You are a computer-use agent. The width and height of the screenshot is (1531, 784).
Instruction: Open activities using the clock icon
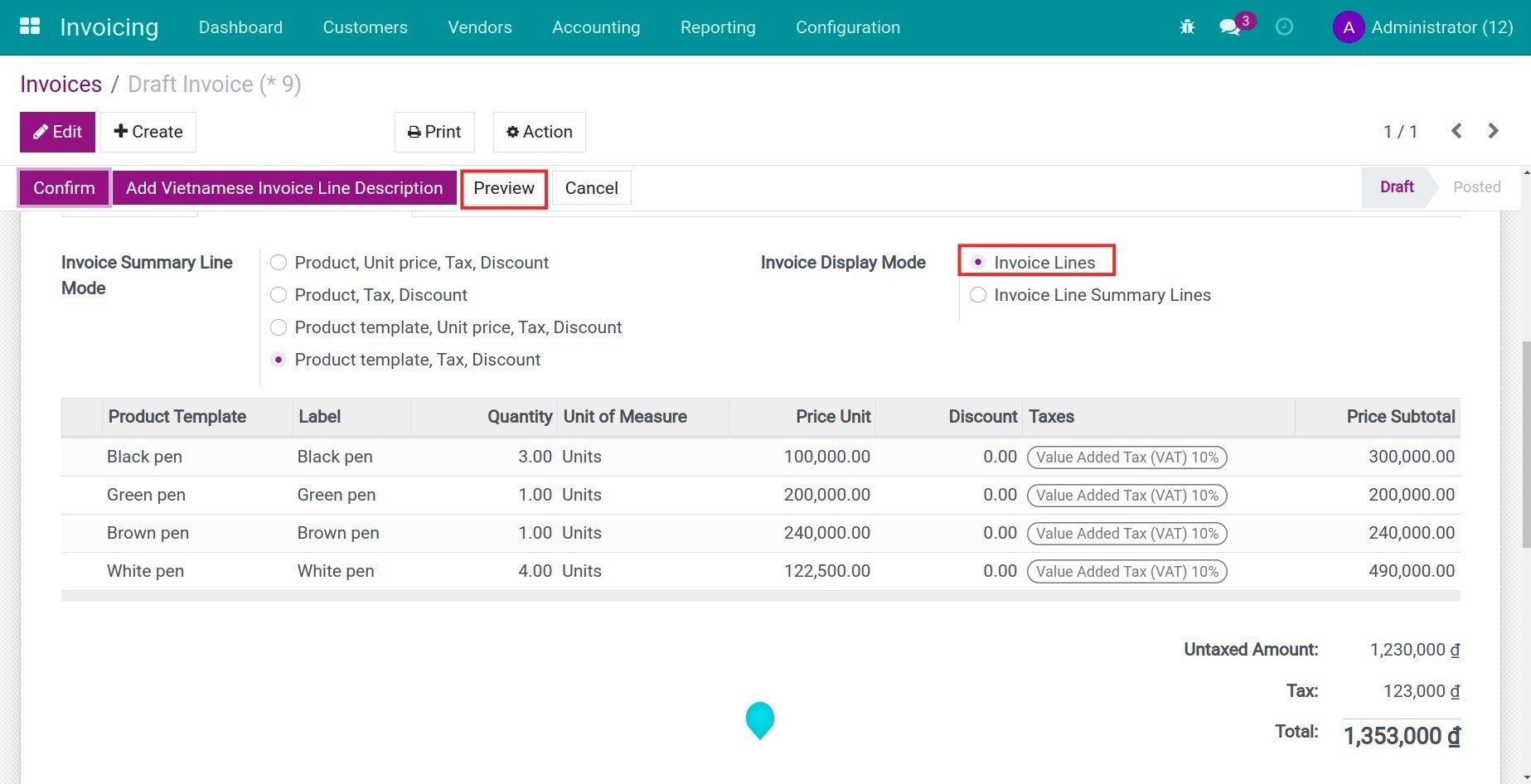[x=1285, y=27]
